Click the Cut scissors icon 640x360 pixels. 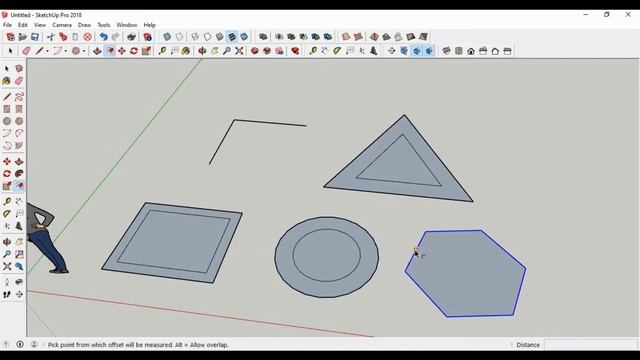[51, 37]
